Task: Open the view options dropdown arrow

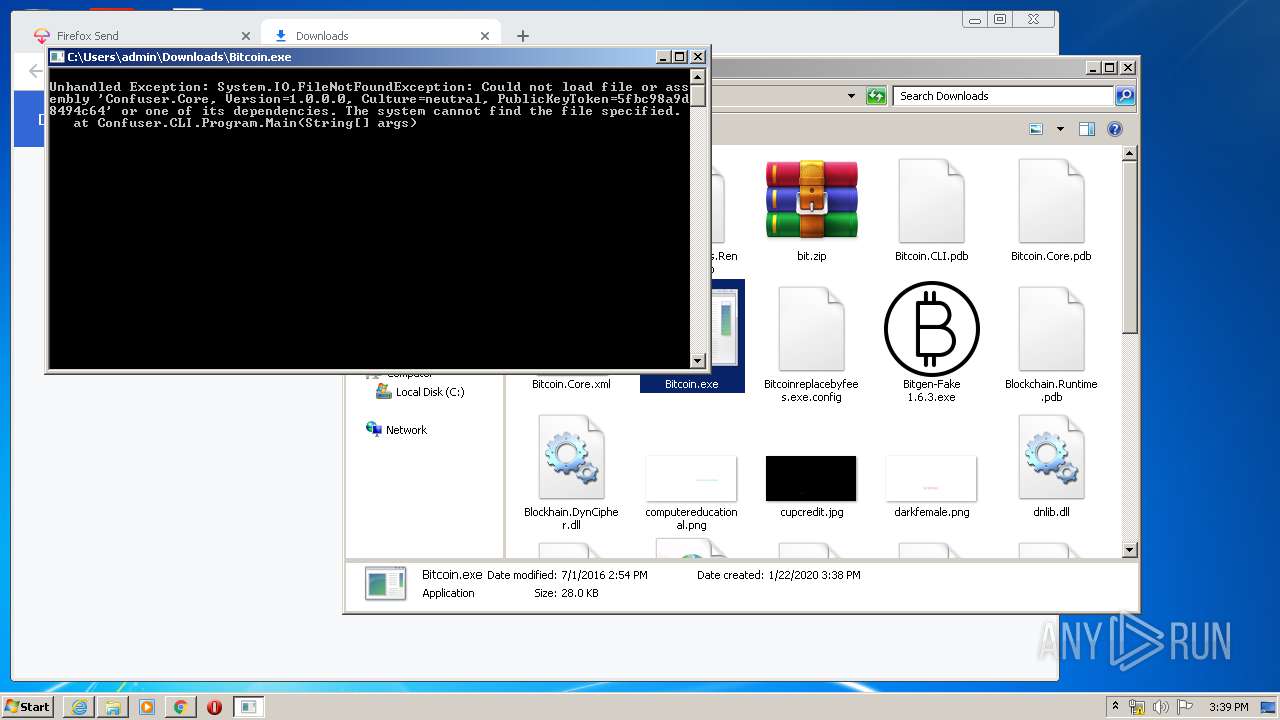Action: tap(1060, 129)
